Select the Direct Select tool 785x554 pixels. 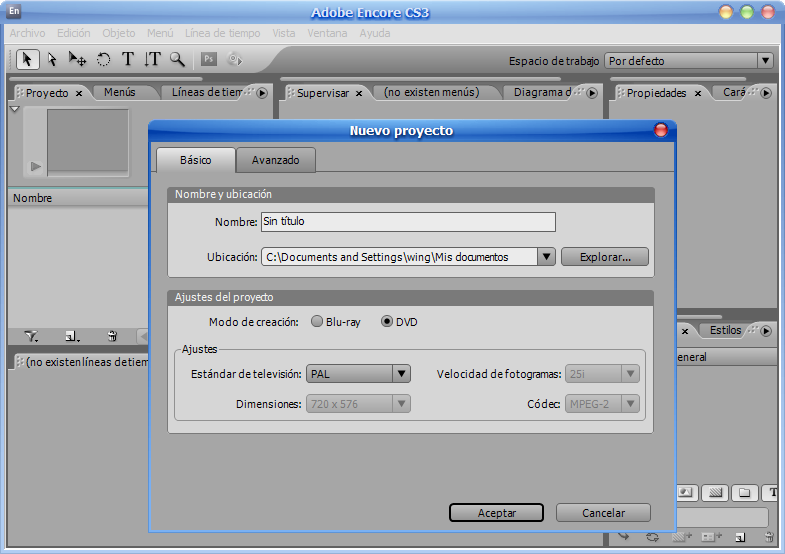tap(53, 59)
